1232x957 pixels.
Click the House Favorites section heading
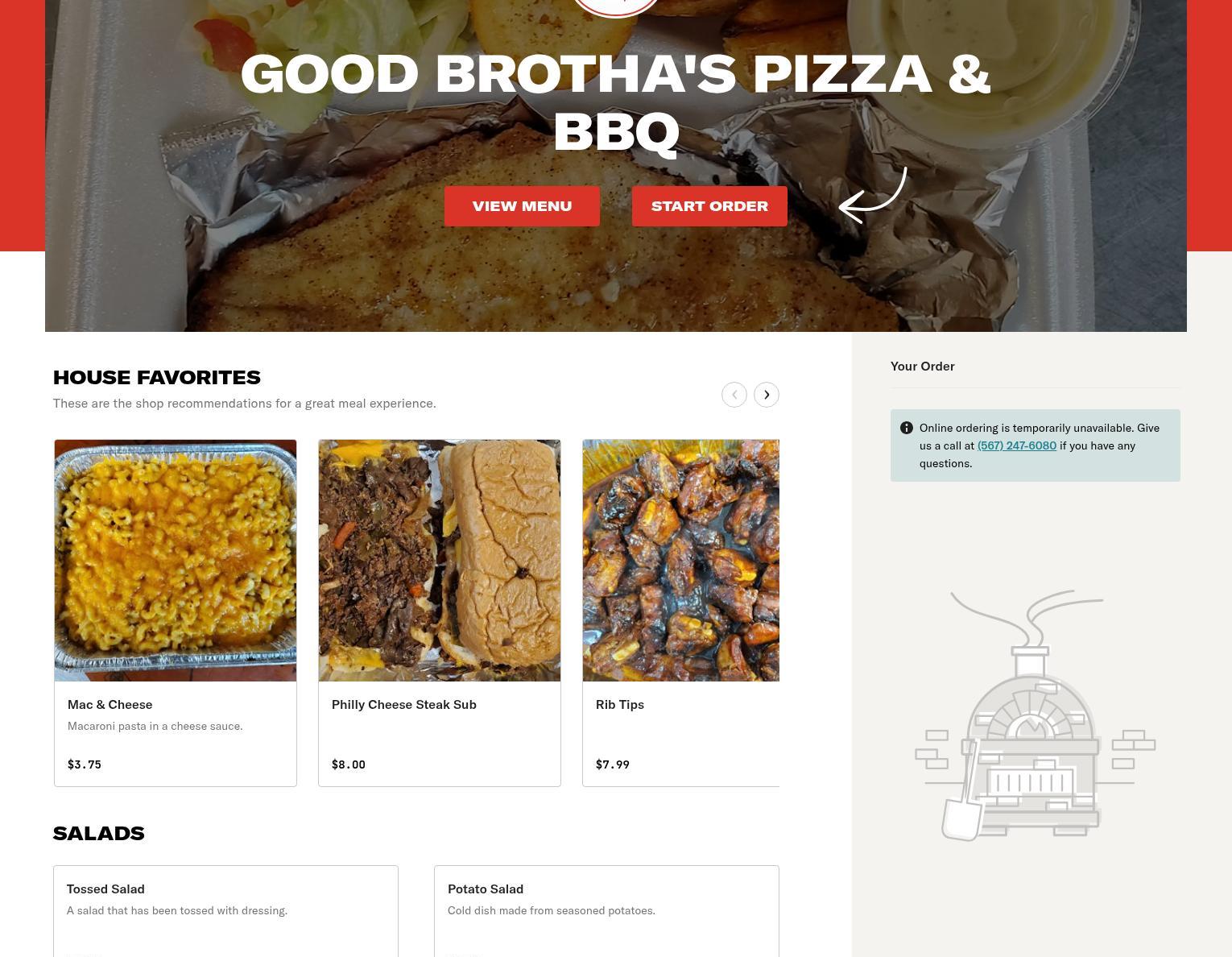tap(157, 378)
